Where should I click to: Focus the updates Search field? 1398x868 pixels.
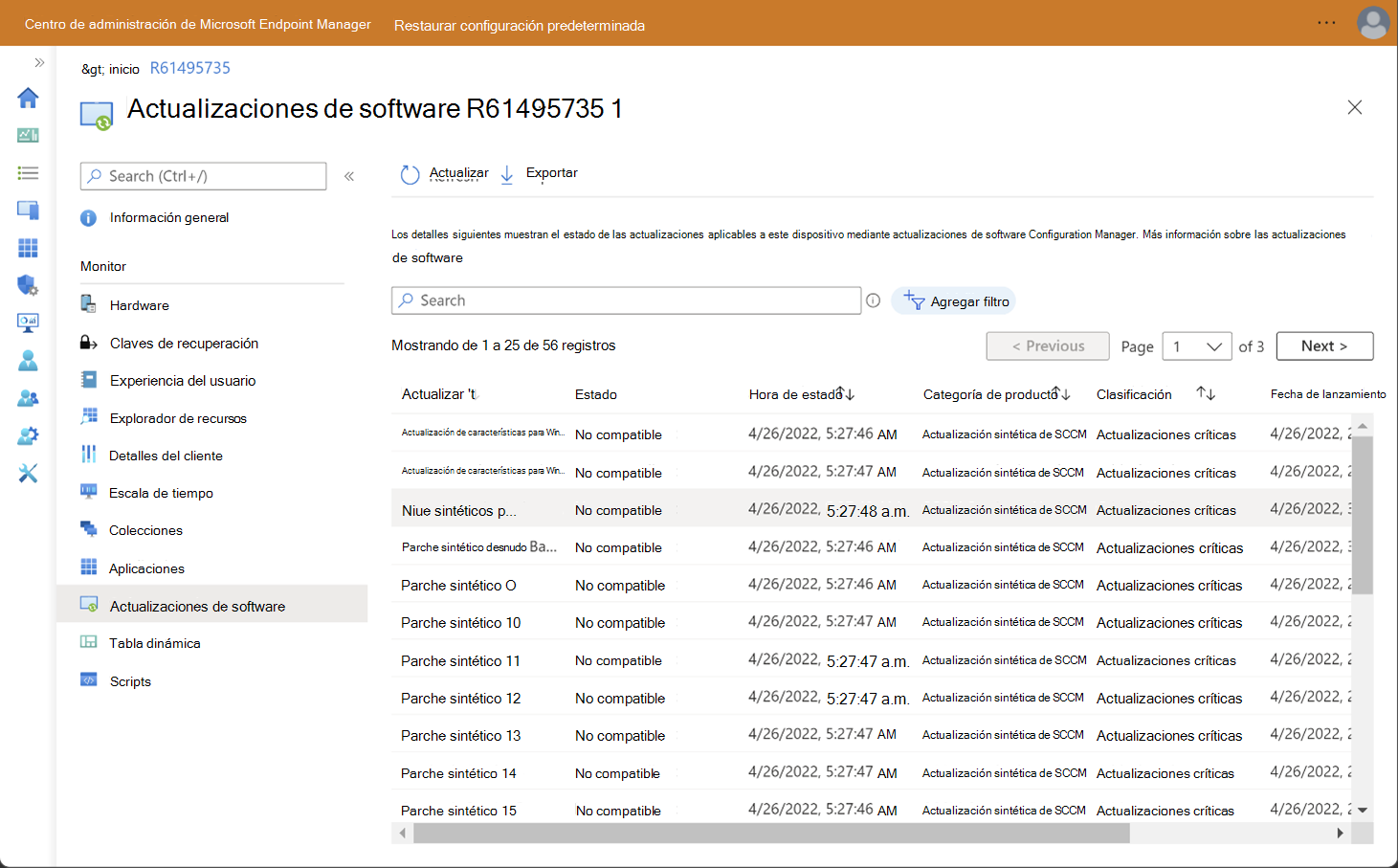click(626, 300)
